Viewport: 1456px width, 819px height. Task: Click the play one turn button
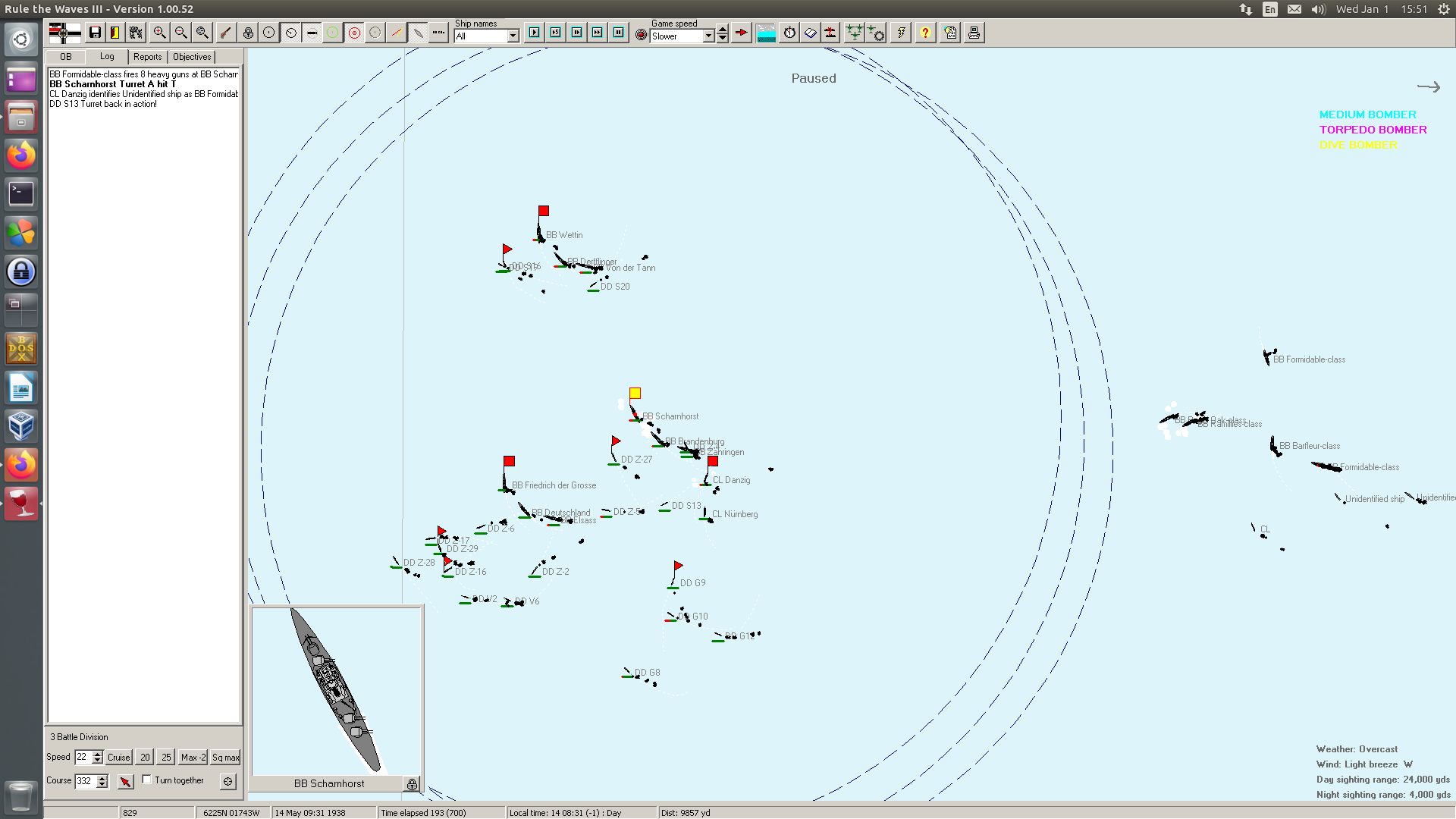click(535, 33)
